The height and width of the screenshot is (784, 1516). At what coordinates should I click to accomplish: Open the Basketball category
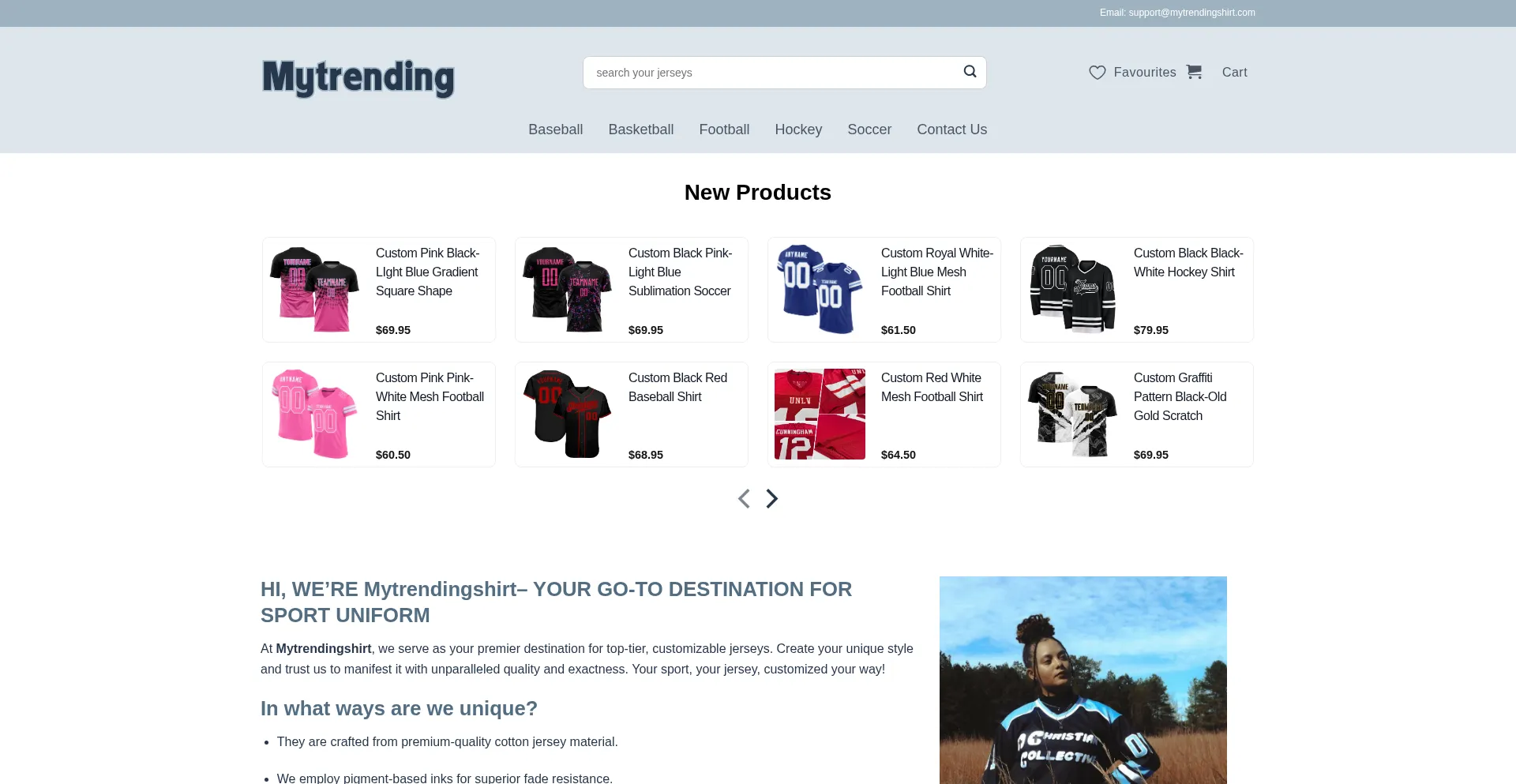641,129
